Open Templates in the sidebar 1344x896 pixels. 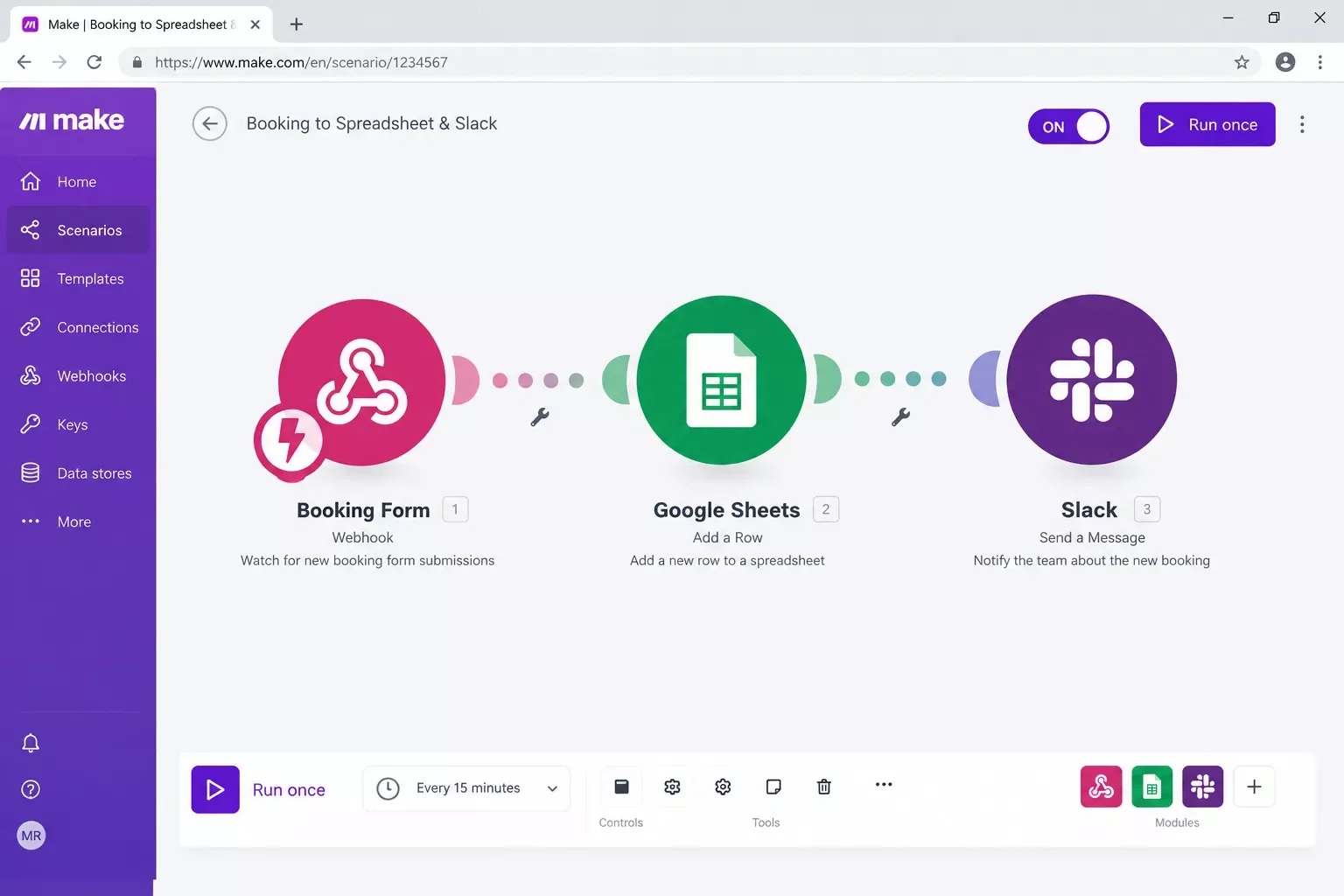coord(79,279)
